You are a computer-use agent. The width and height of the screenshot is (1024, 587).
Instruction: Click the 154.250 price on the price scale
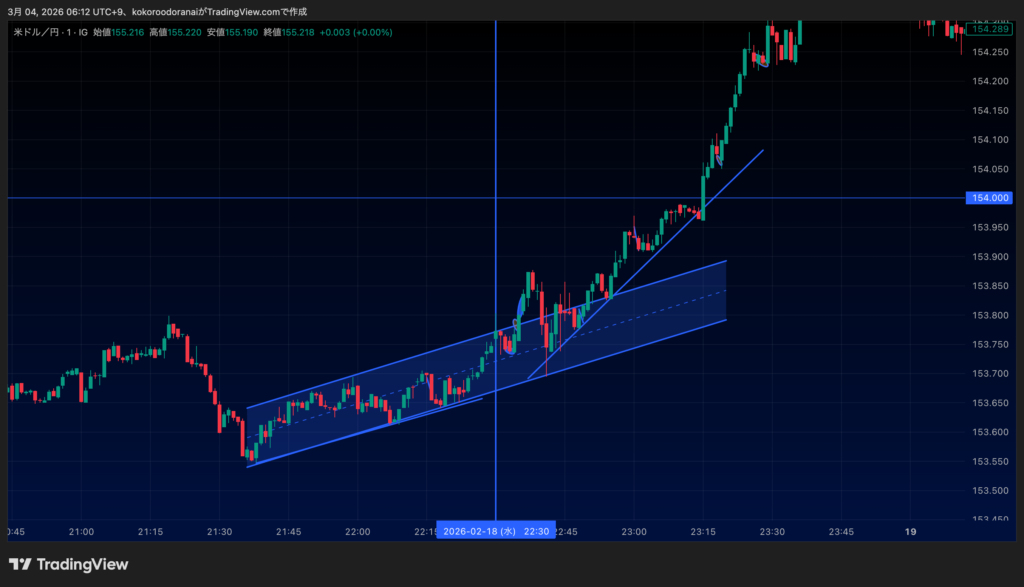988,52
